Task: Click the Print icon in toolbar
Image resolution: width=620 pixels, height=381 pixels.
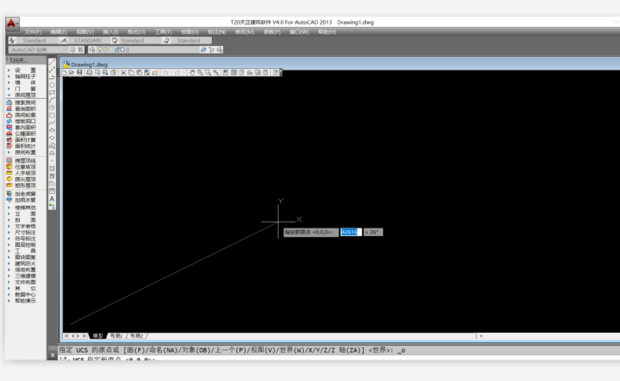Action: pyautogui.click(x=90, y=72)
